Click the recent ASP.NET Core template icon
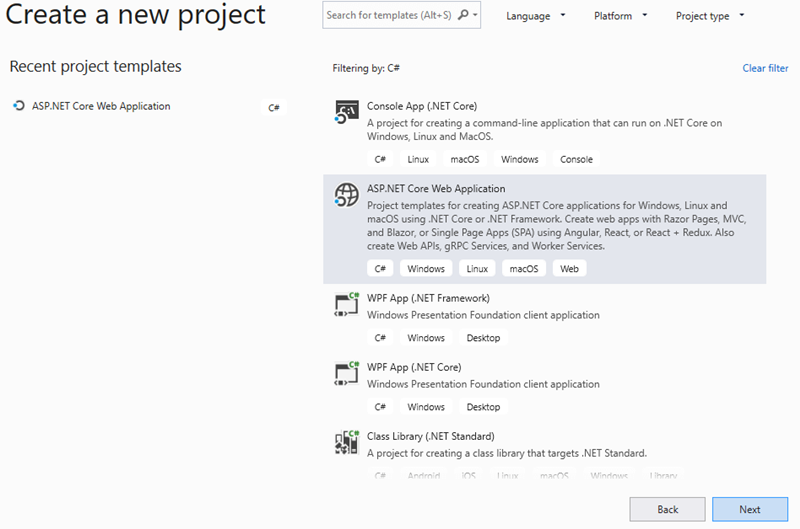The image size is (800, 529). coord(18,106)
